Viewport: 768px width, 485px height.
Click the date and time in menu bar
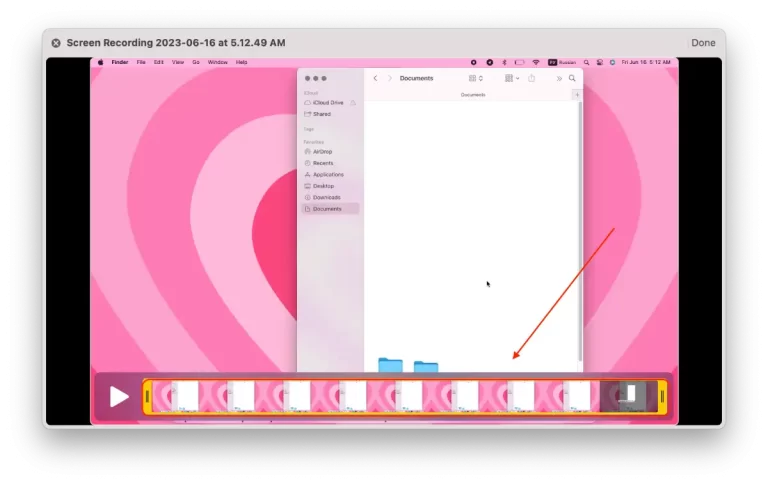[646, 62]
